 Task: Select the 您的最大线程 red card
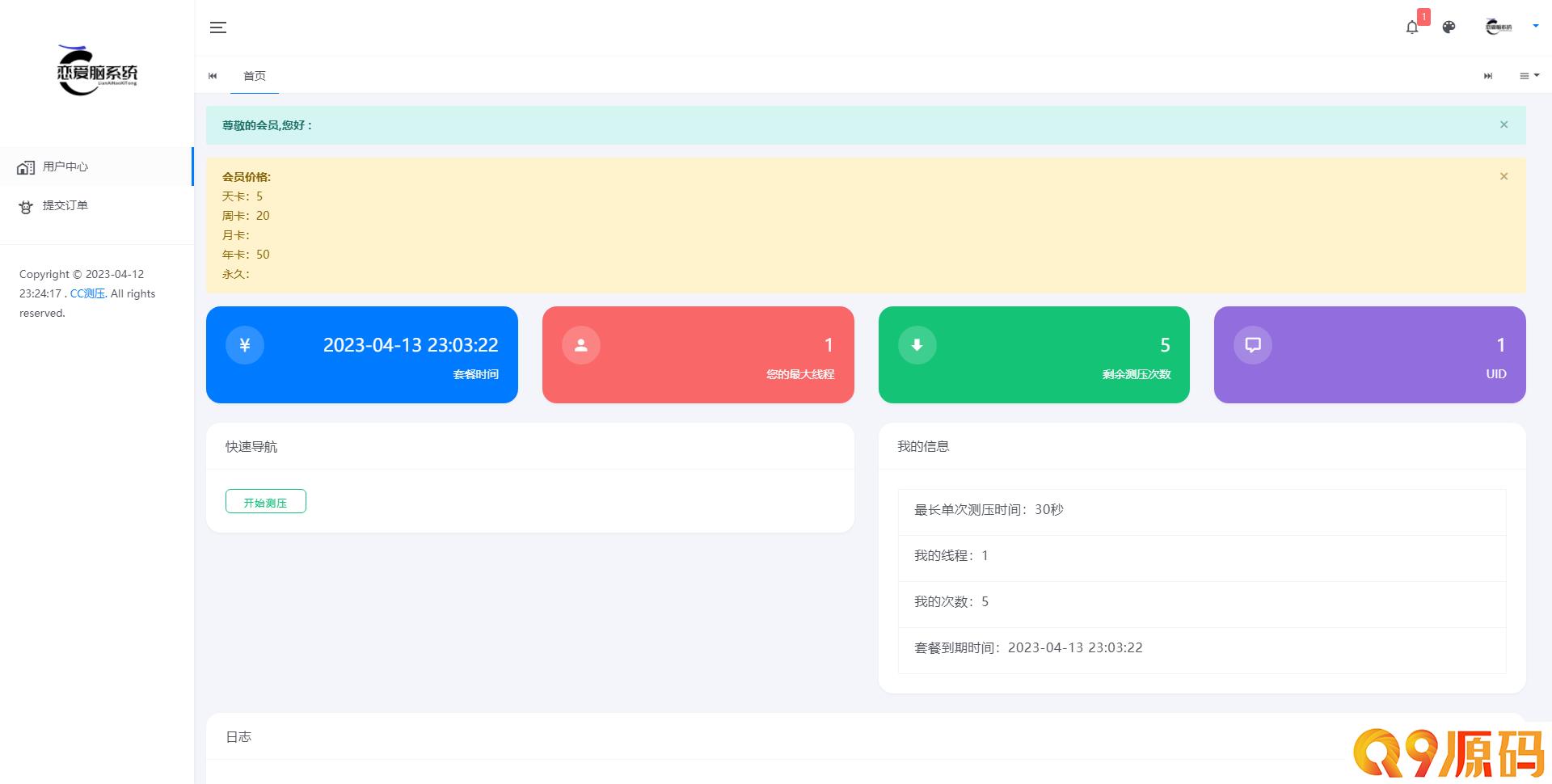coord(698,355)
